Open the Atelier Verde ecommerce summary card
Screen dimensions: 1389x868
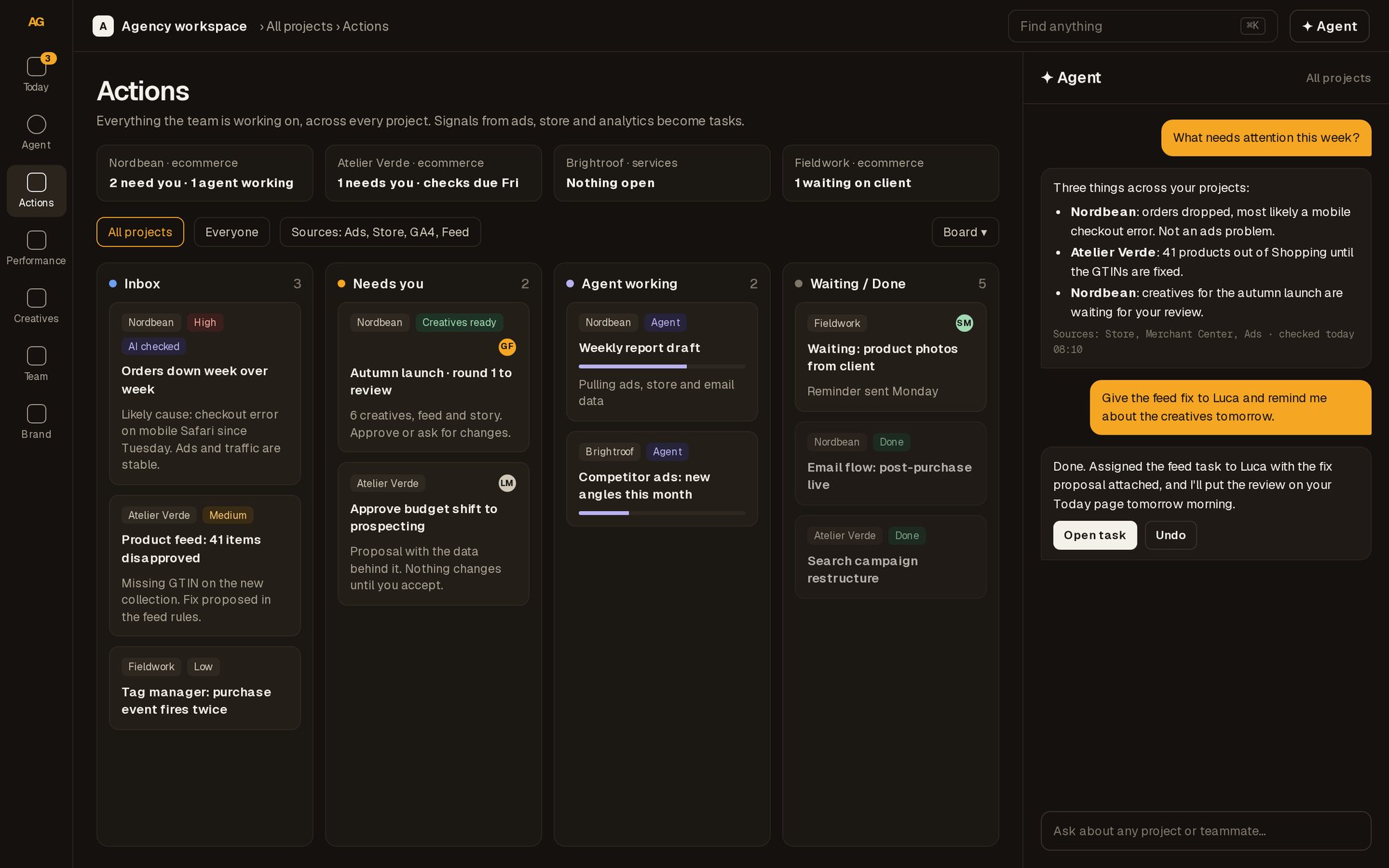pos(433,174)
